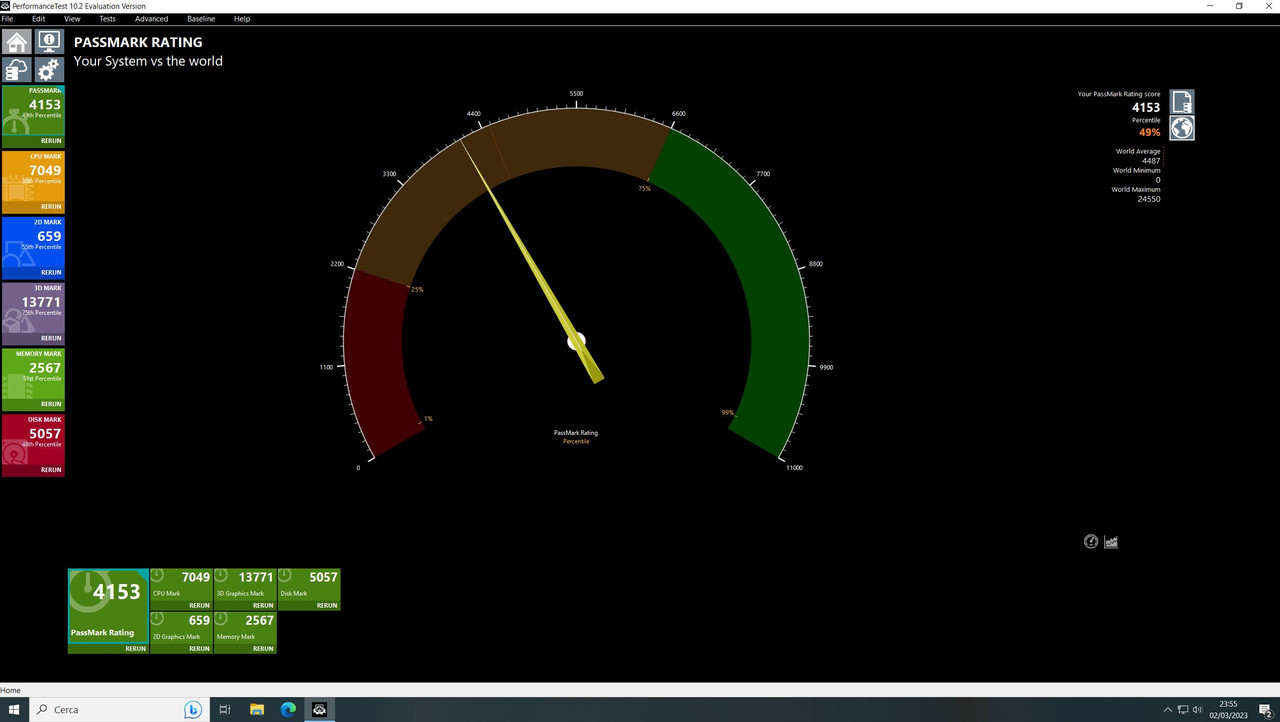Open File Explorer from the taskbar
This screenshot has height=722, width=1280.
tap(257, 710)
